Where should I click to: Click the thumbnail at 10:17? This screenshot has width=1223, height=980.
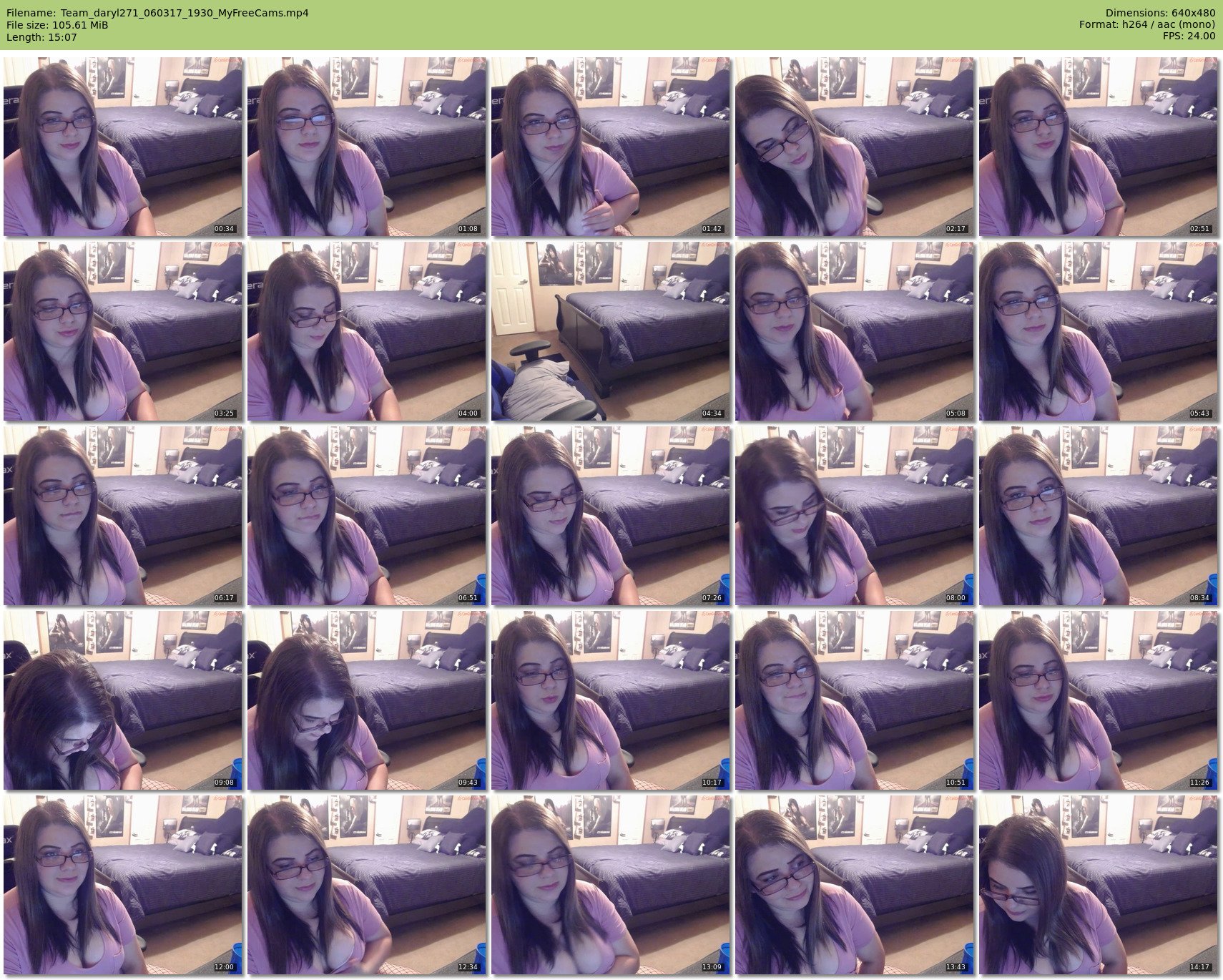click(x=611, y=700)
